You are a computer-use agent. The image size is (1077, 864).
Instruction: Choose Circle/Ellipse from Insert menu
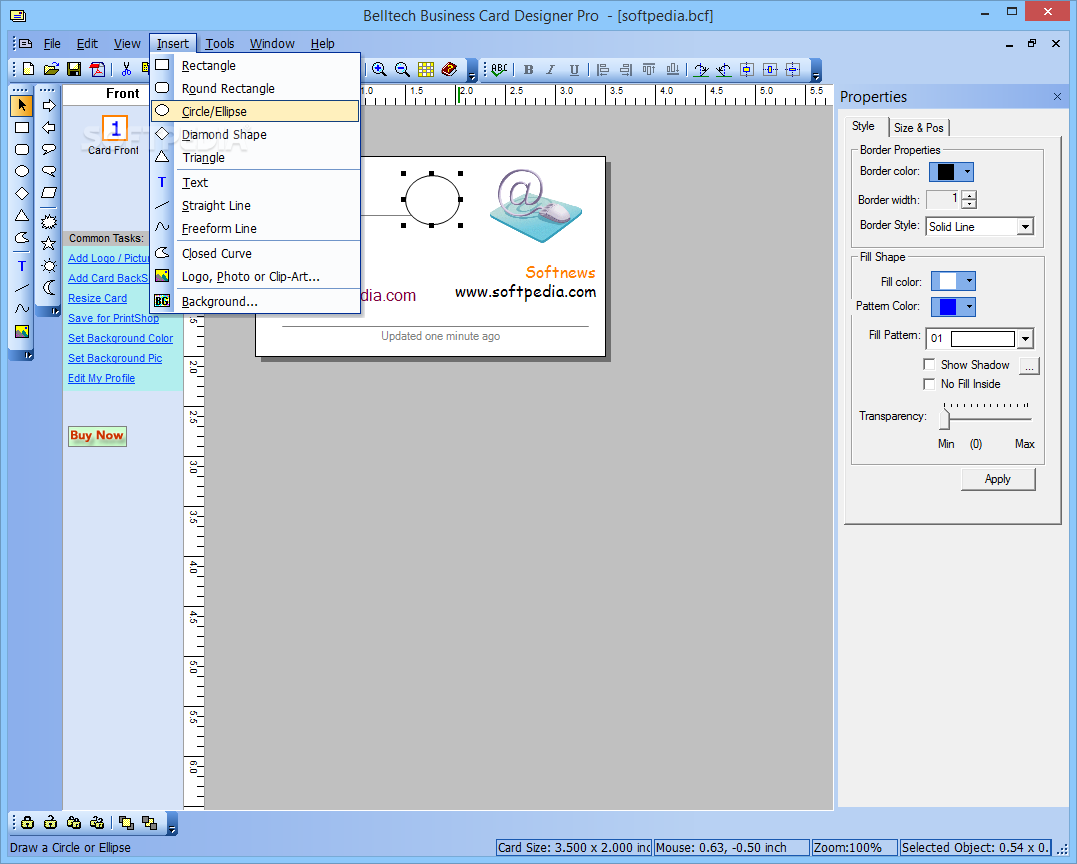255,111
